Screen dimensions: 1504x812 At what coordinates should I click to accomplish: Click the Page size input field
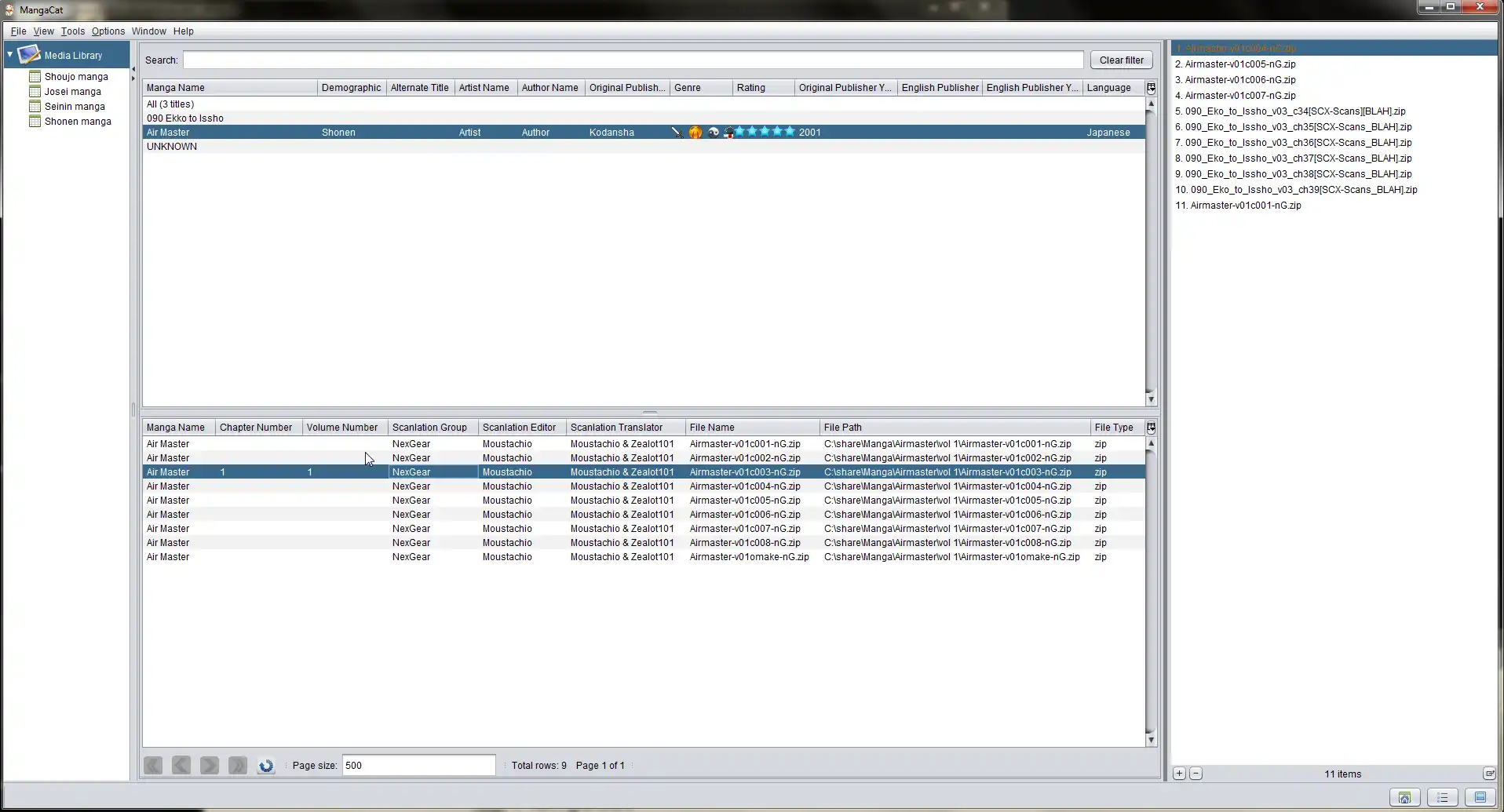418,766
